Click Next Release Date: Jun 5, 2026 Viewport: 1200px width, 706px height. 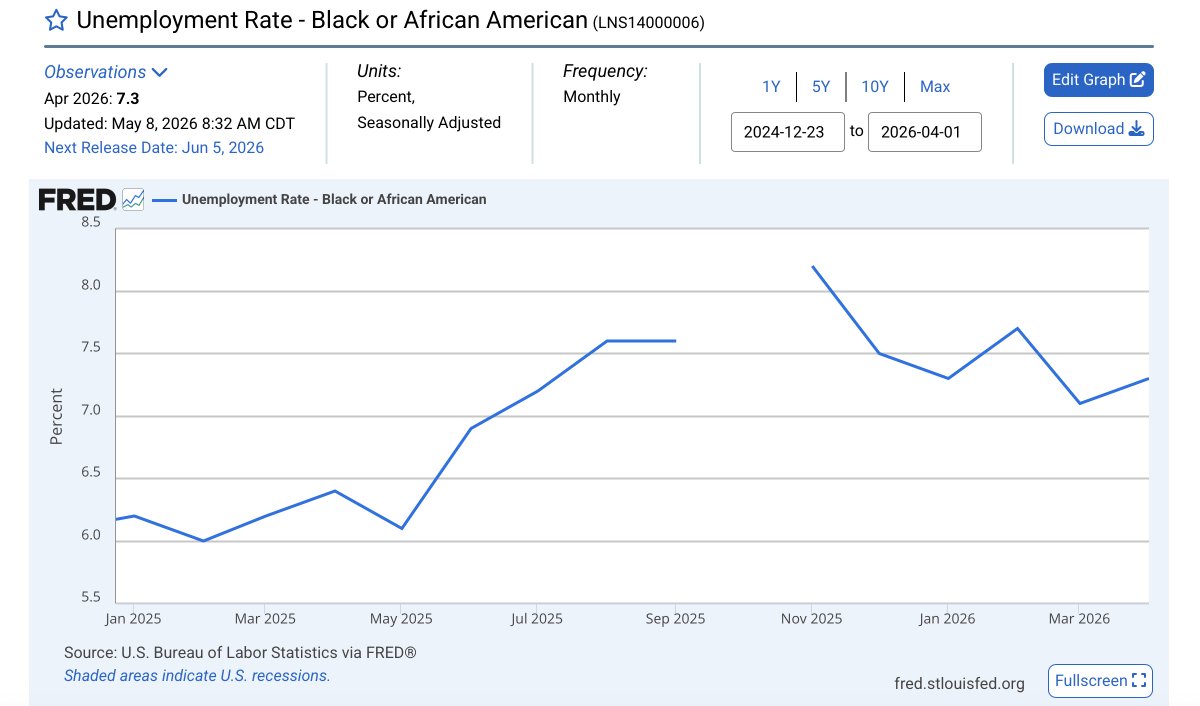(x=154, y=148)
